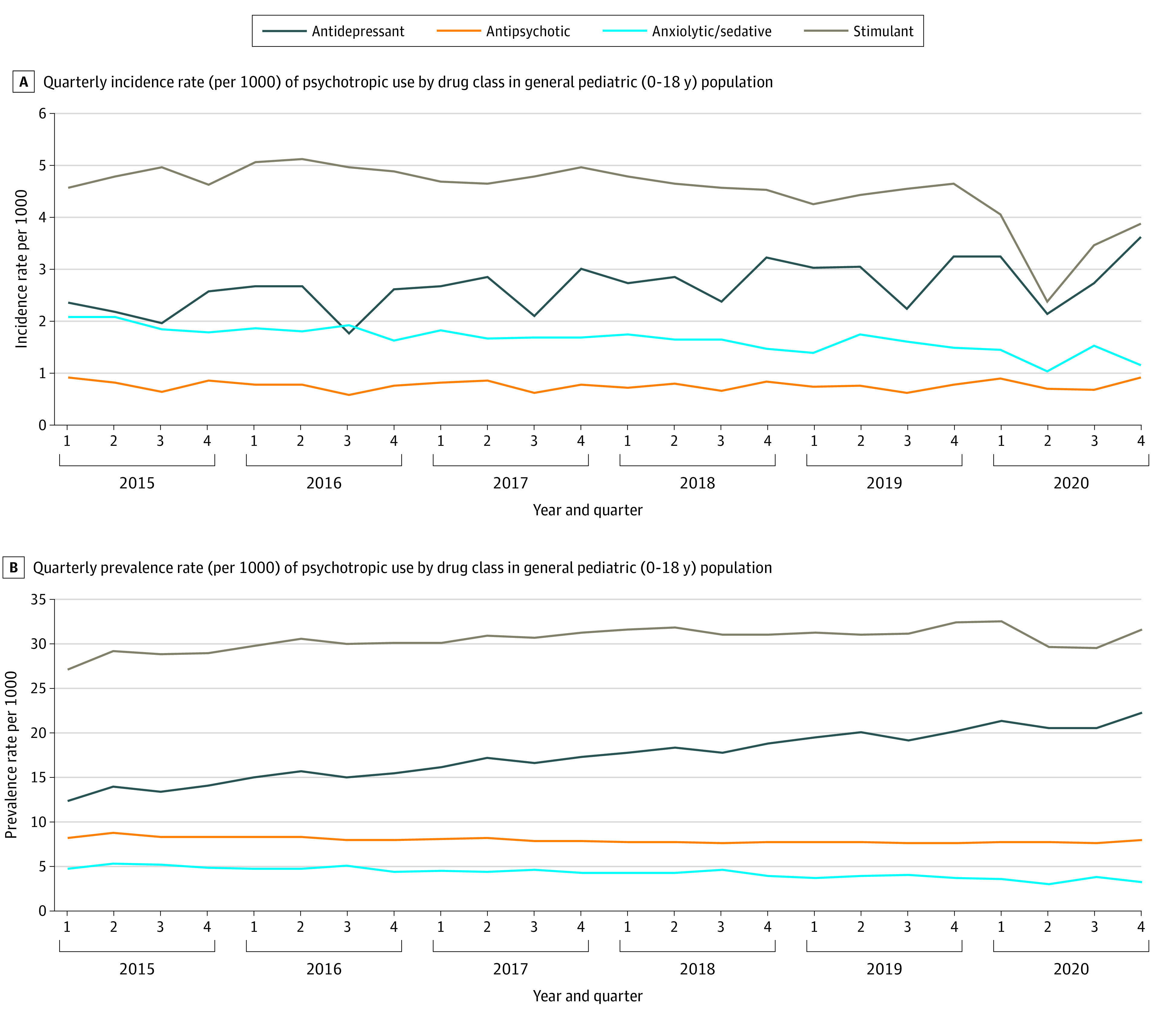The width and height of the screenshot is (1176, 1017).
Task: Click the 2019 year label in panel B
Action: [x=884, y=969]
